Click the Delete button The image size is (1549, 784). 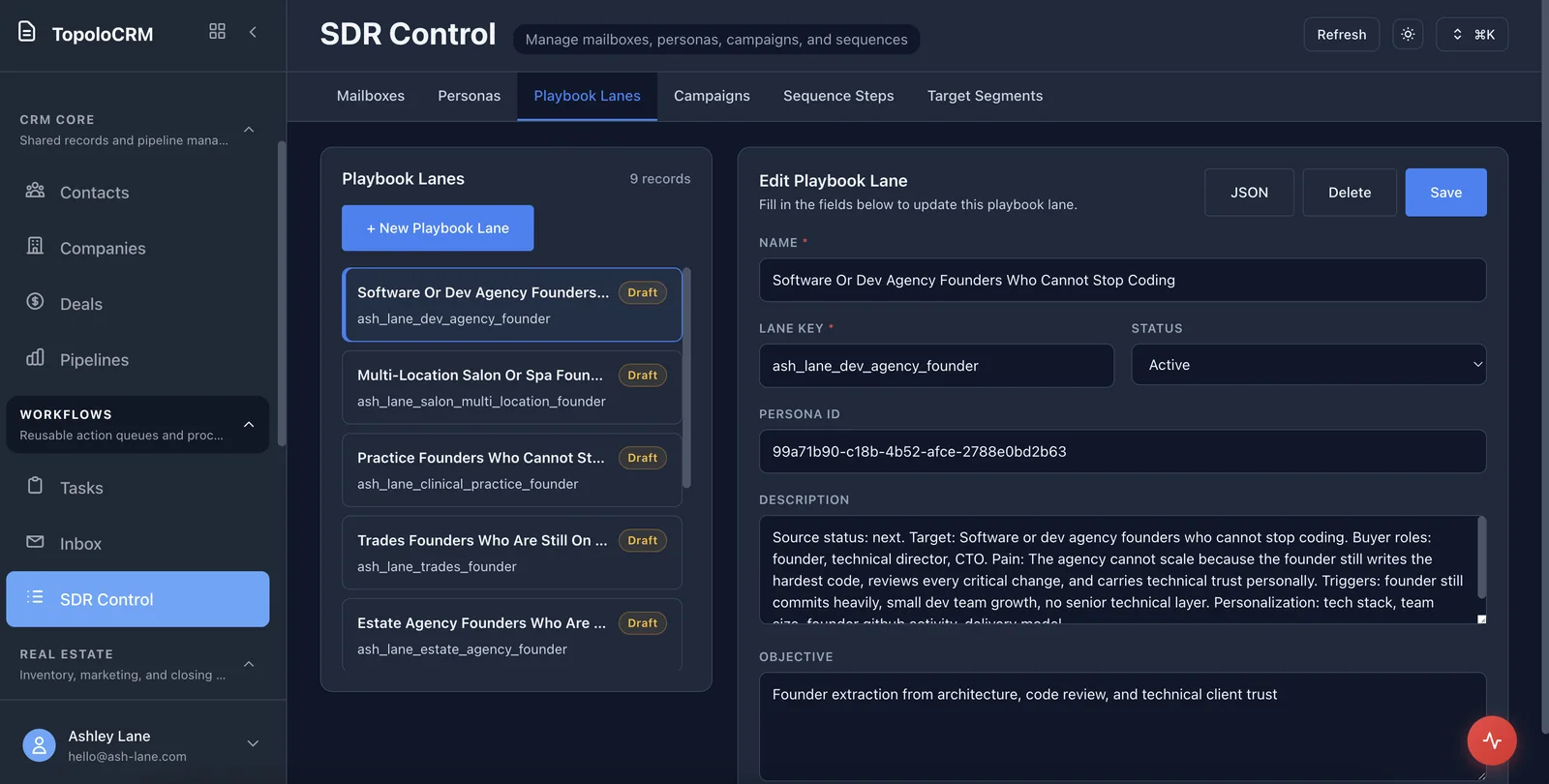click(1349, 193)
